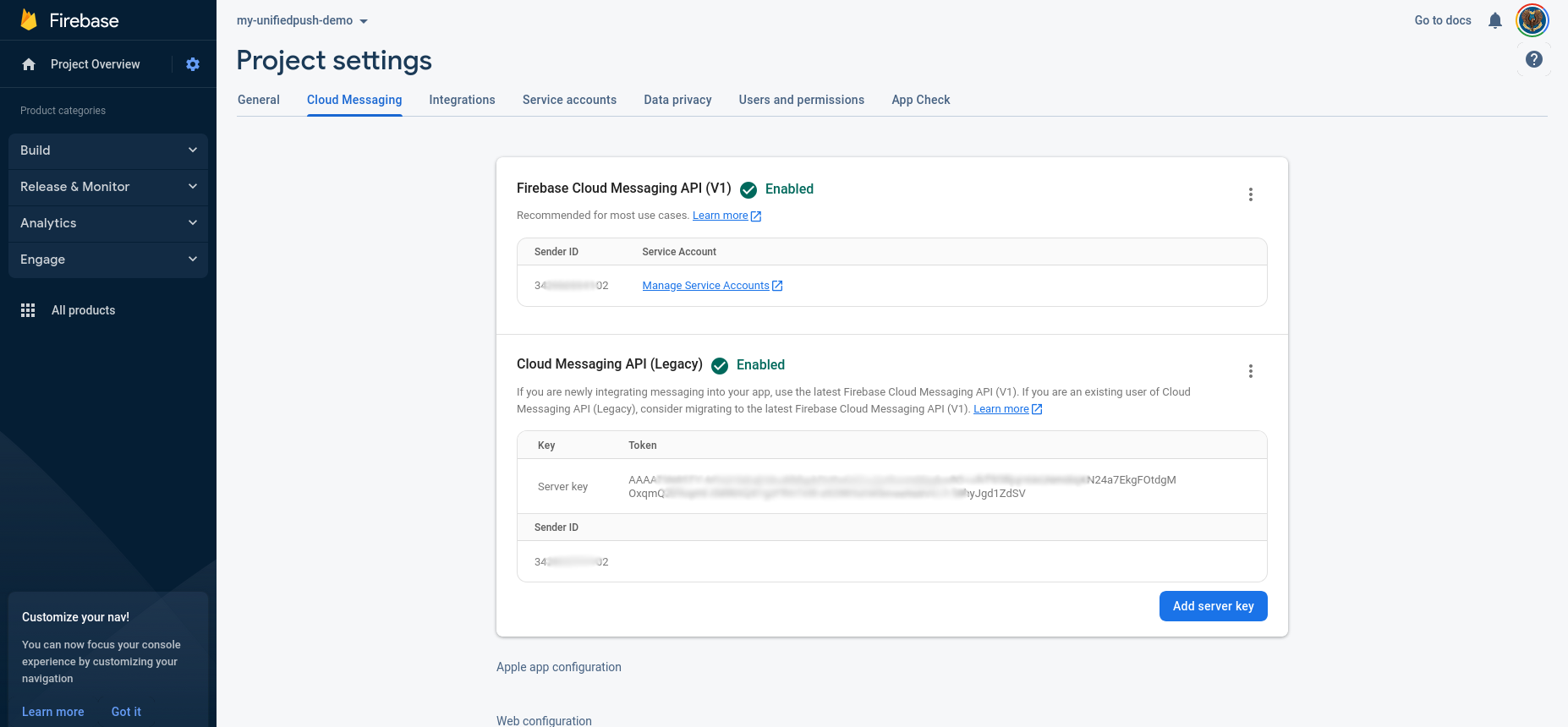The width and height of the screenshot is (1568, 727).
Task: Click the Sender ID value in V1 table
Action: (572, 286)
